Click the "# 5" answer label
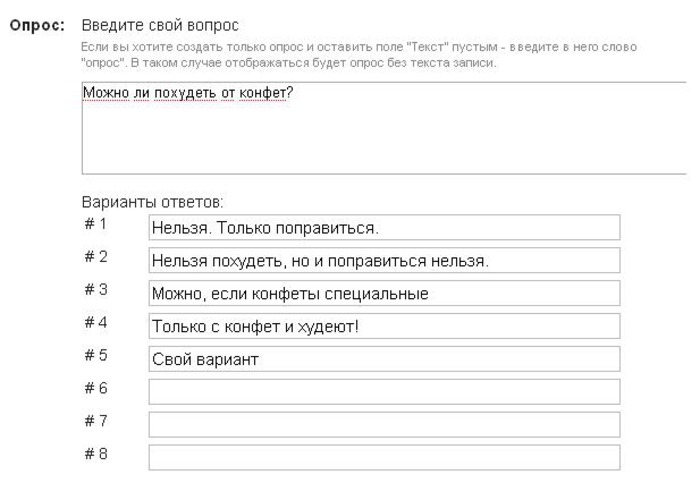 pyautogui.click(x=96, y=355)
